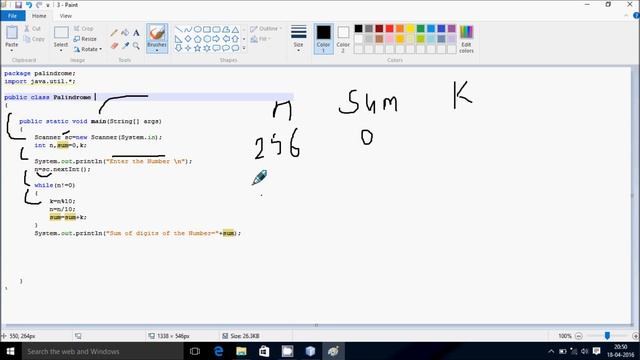Collapse the ribbon with the chevron
The image size is (640, 360).
click(626, 16)
